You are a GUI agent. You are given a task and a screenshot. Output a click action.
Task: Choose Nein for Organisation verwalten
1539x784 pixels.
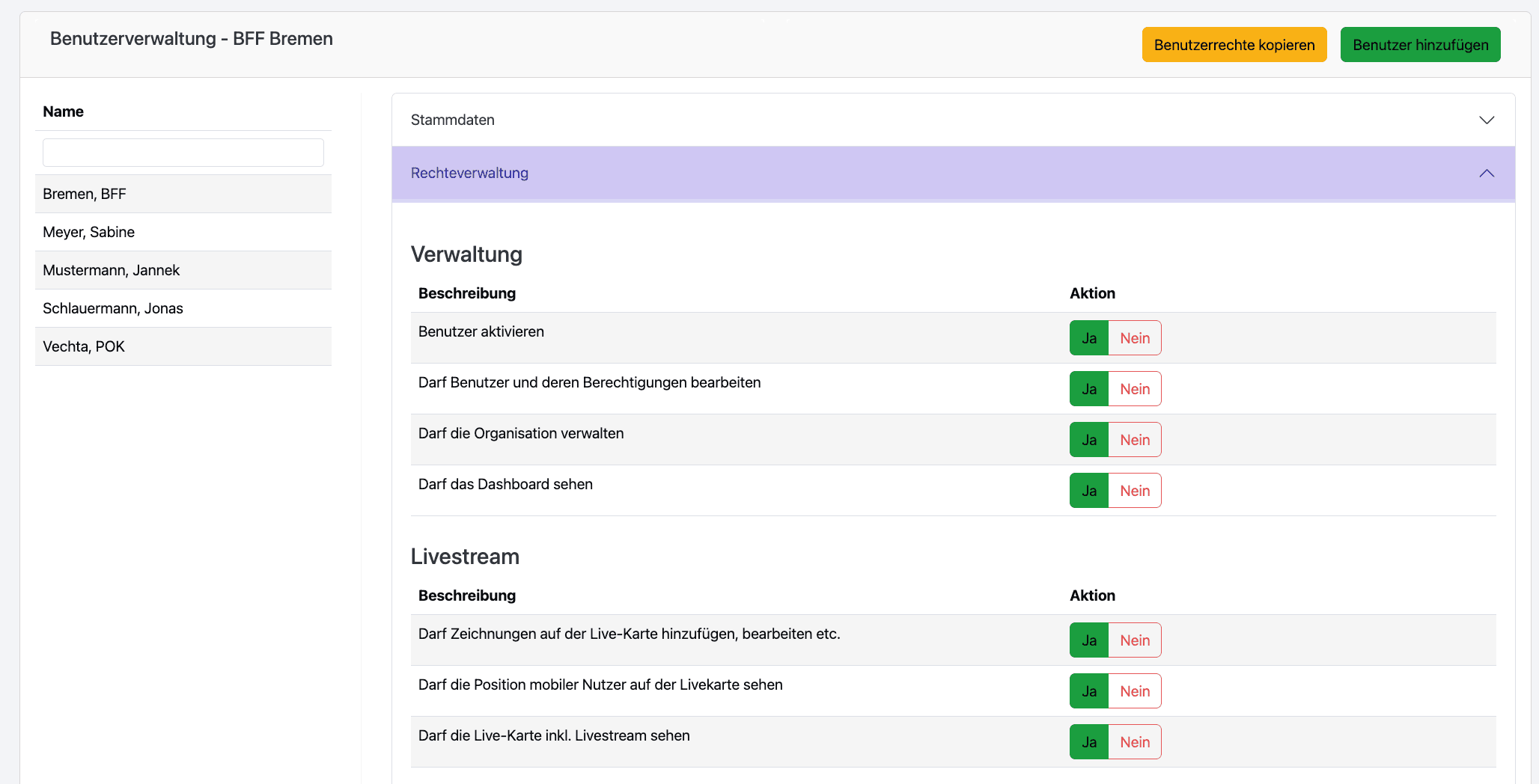pyautogui.click(x=1134, y=440)
